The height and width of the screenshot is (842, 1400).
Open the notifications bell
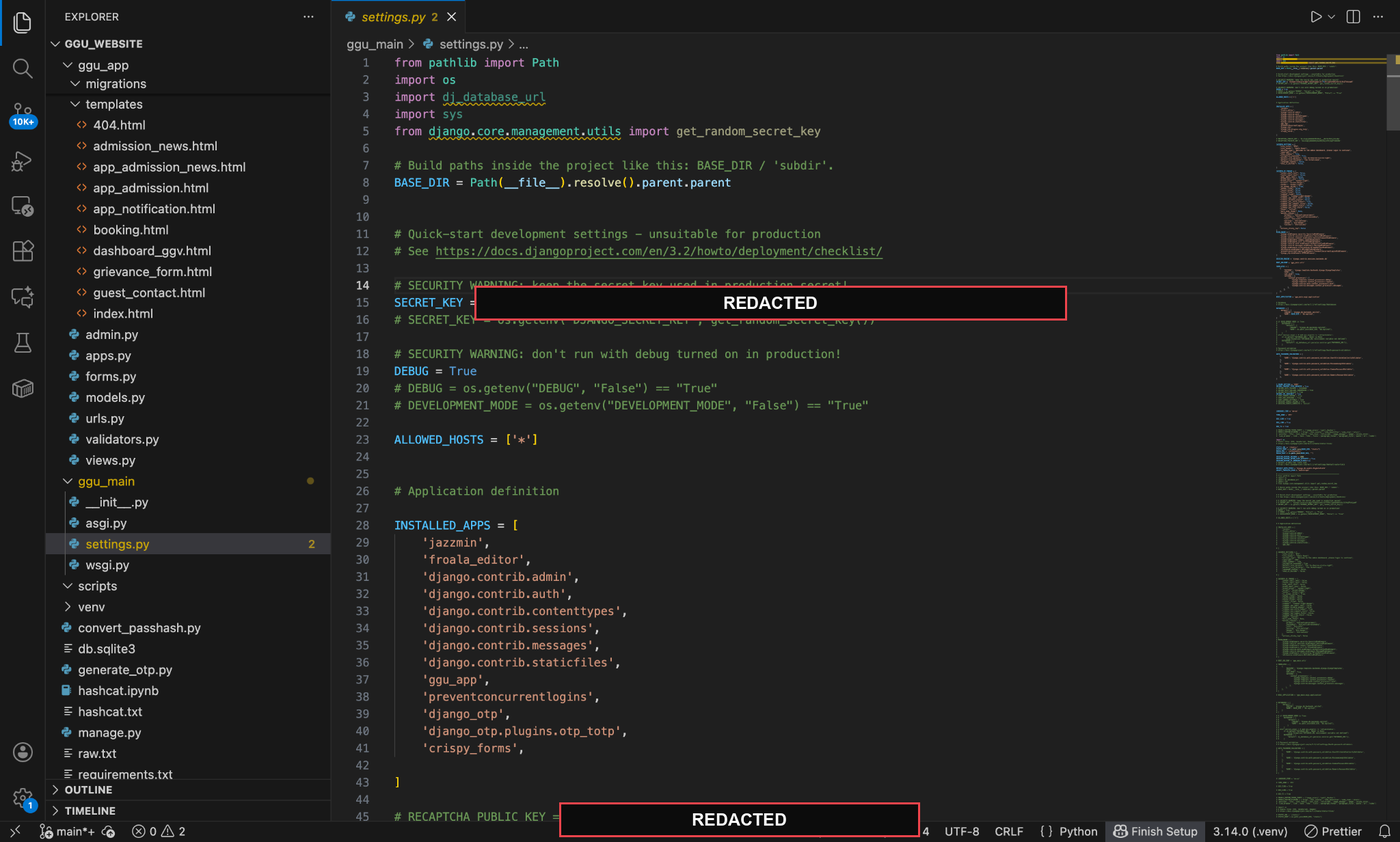tap(1384, 831)
